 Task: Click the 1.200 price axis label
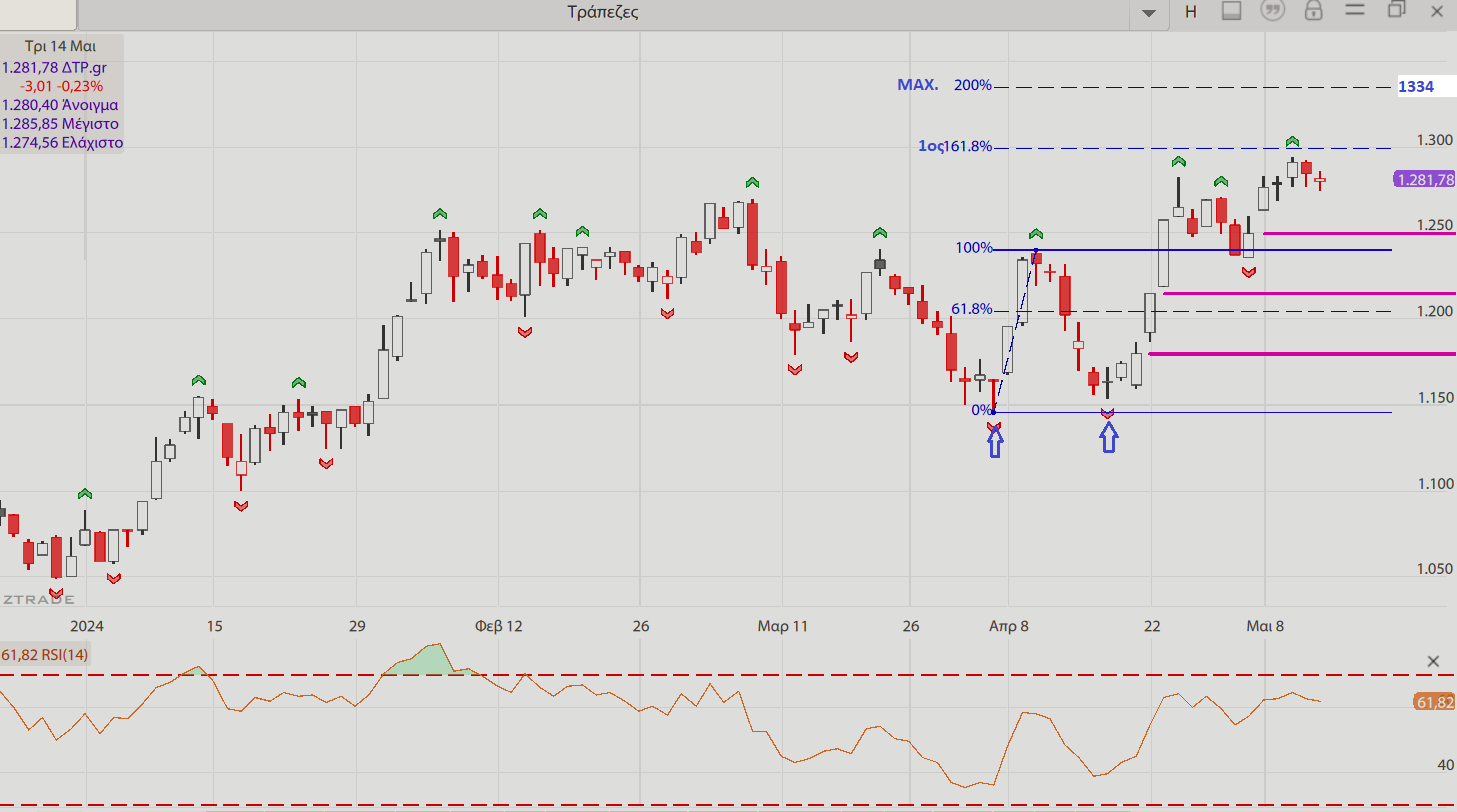1435,312
